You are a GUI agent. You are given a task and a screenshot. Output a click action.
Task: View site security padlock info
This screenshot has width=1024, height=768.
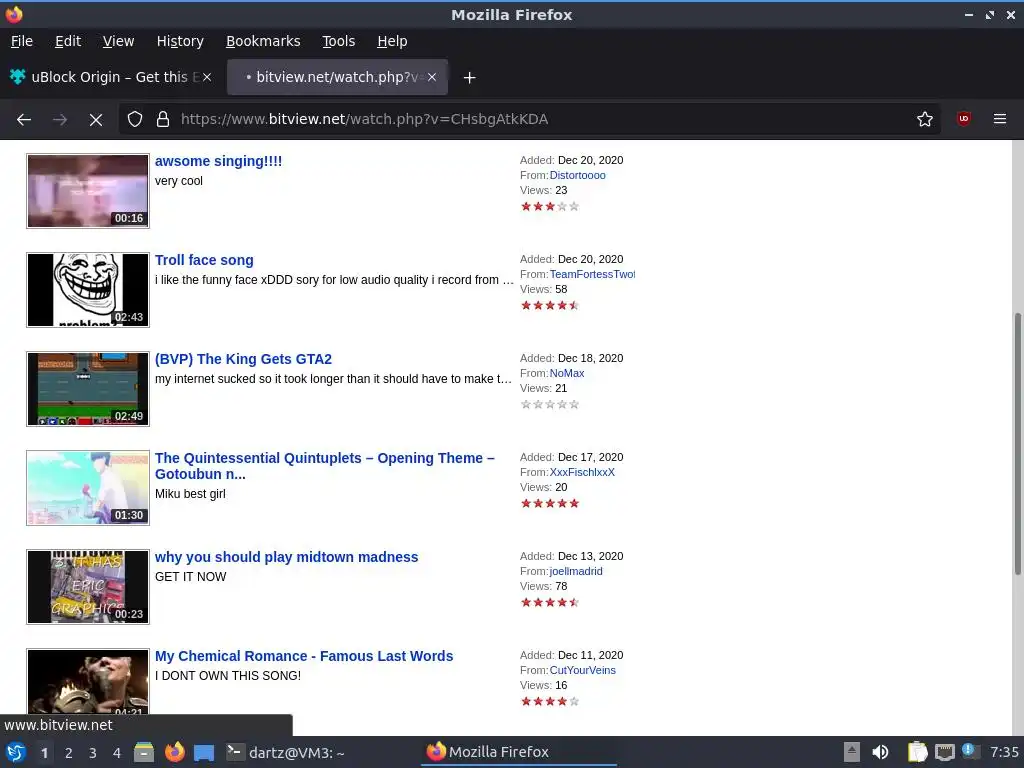[163, 120]
